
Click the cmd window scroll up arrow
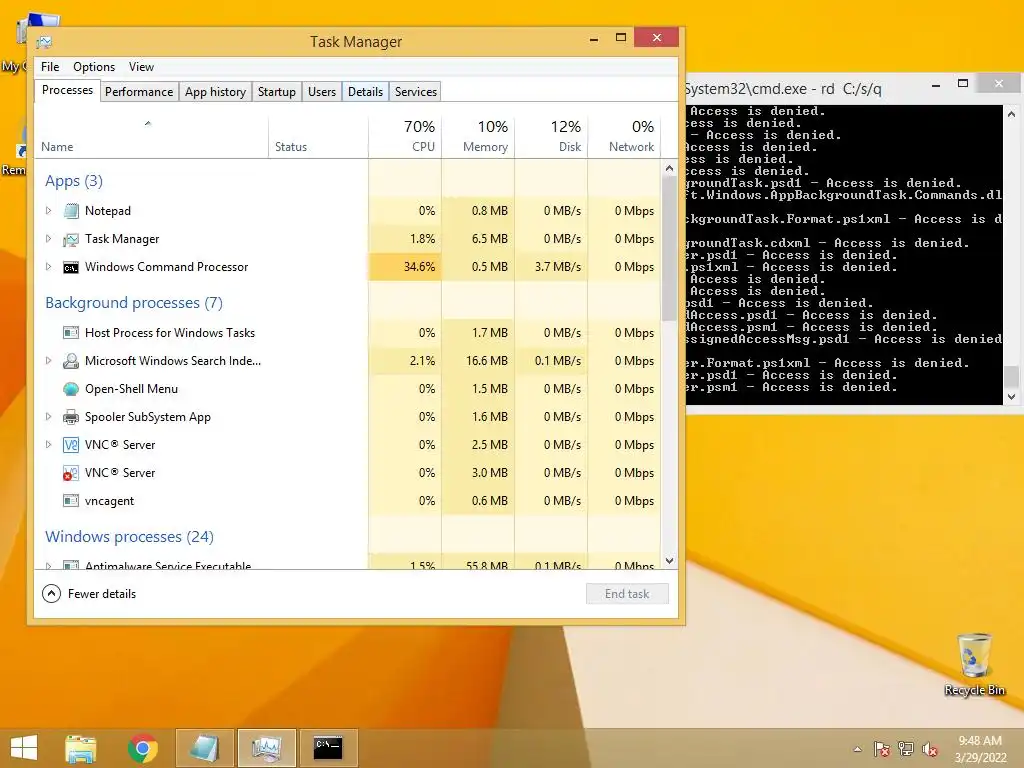point(1012,114)
